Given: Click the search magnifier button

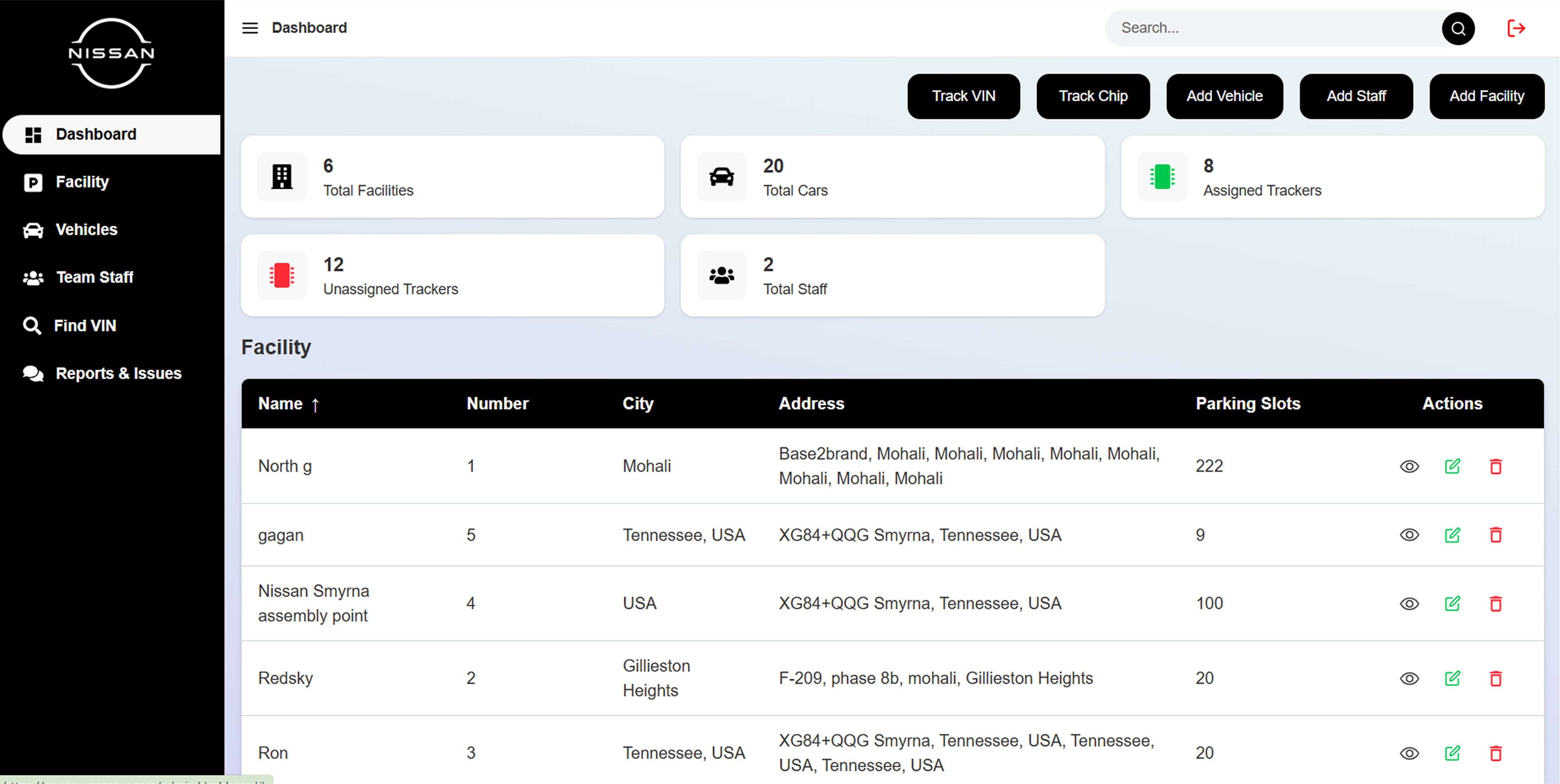Looking at the screenshot, I should click(1458, 29).
